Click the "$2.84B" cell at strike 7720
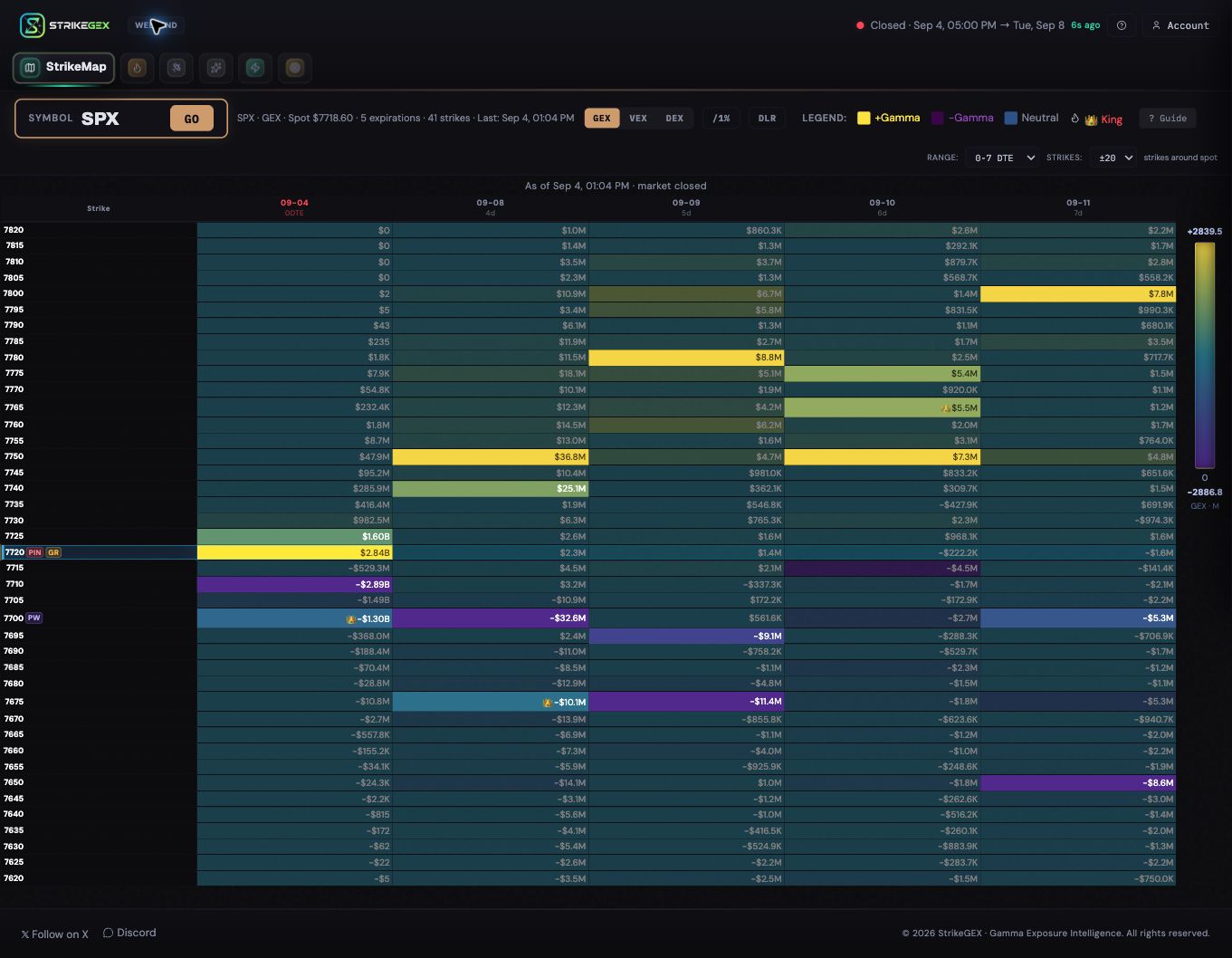Screen dimensions: 1232x958 [x=294, y=552]
